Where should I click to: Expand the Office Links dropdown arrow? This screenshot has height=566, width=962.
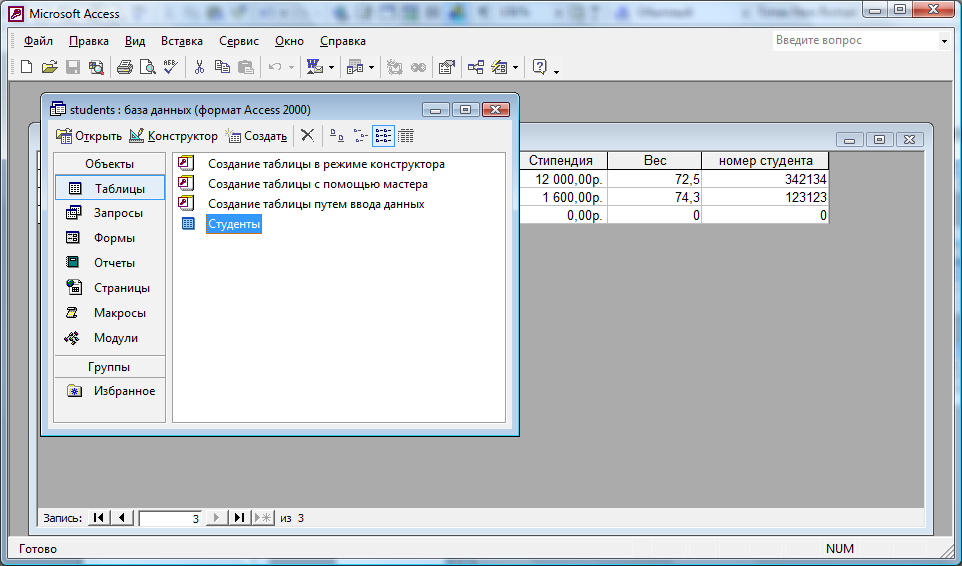pos(331,67)
